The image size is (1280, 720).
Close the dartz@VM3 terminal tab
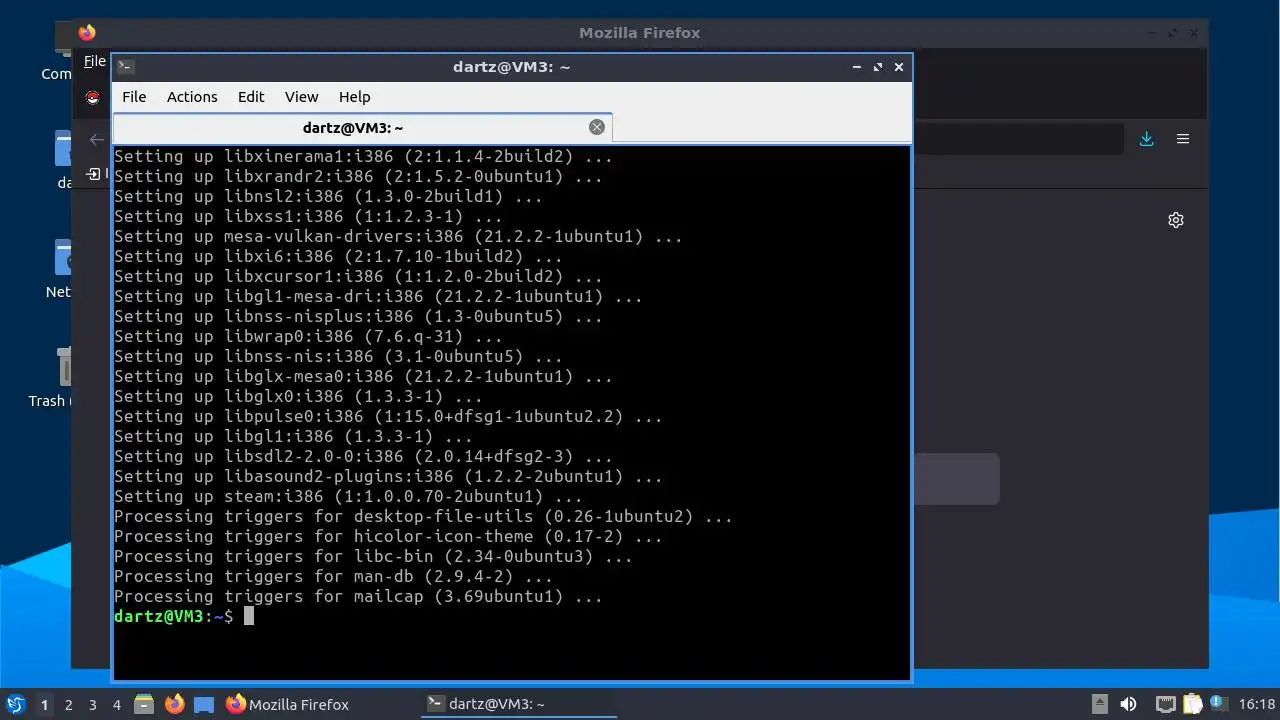click(597, 127)
